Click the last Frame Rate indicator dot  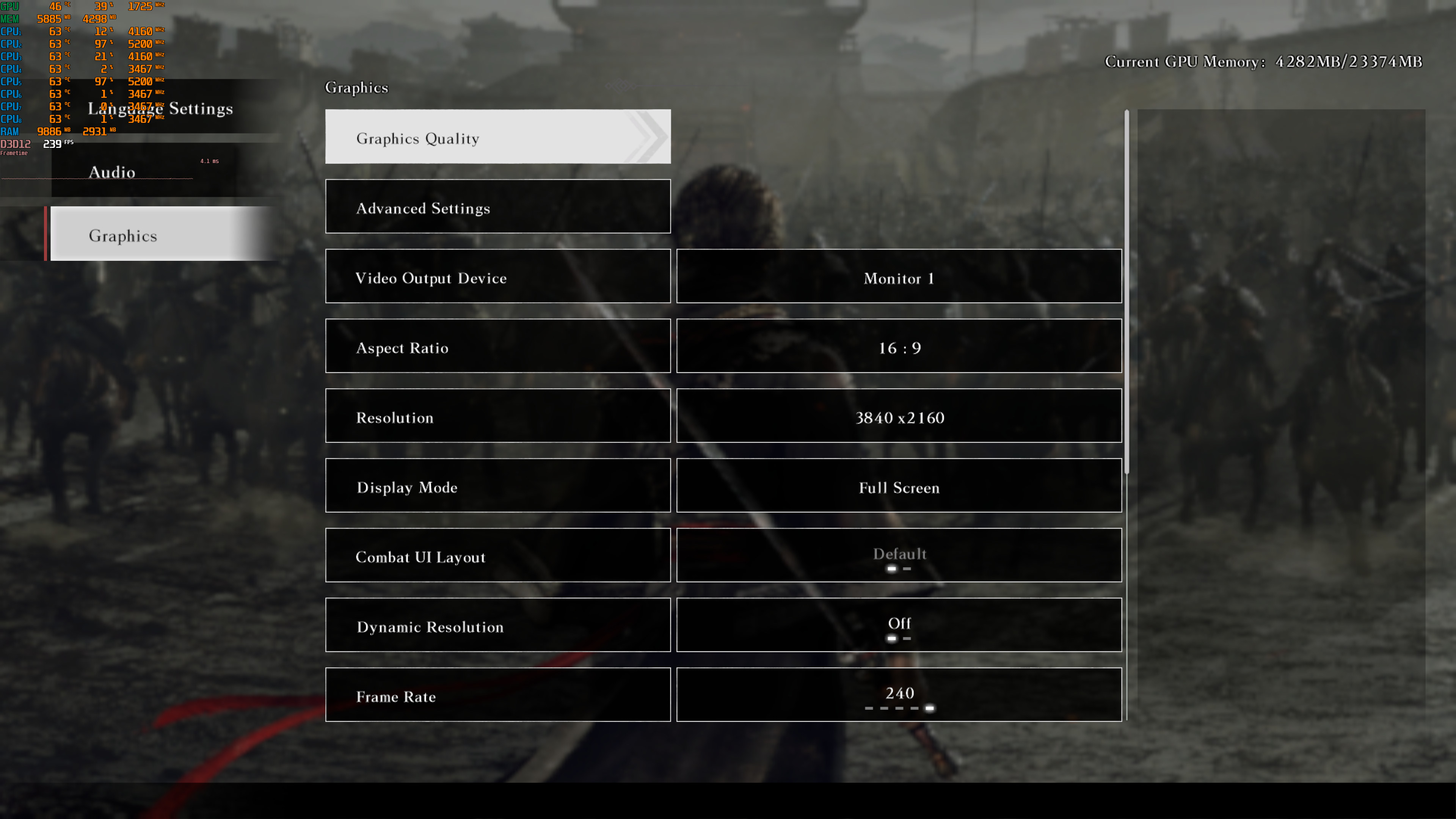(x=930, y=708)
